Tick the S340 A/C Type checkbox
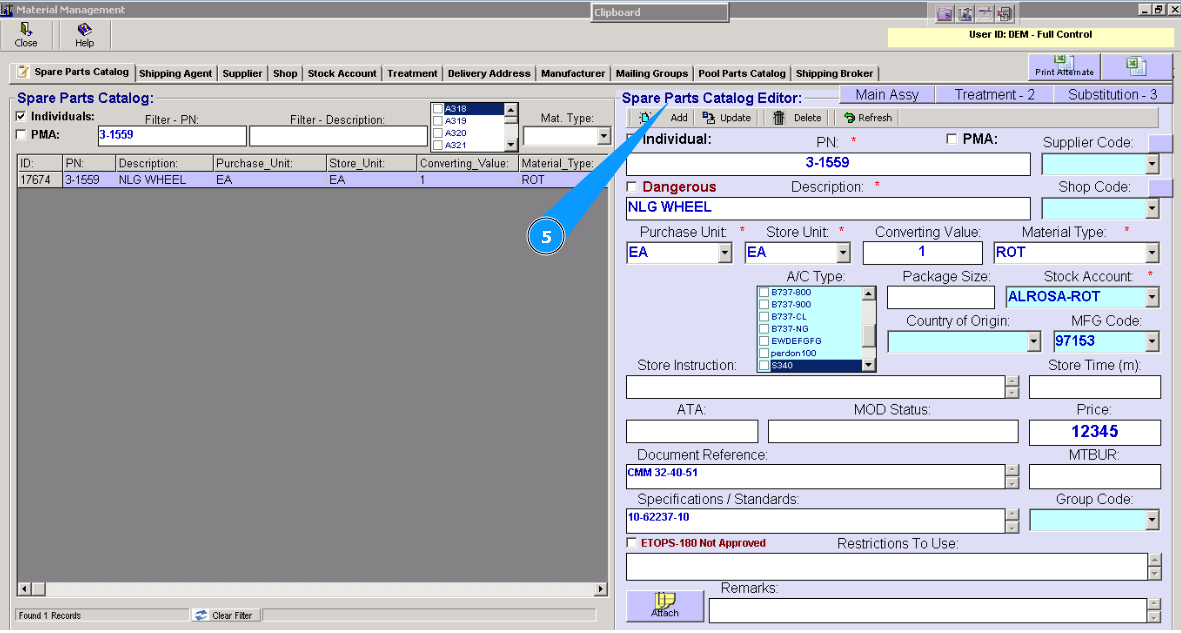 tap(764, 365)
